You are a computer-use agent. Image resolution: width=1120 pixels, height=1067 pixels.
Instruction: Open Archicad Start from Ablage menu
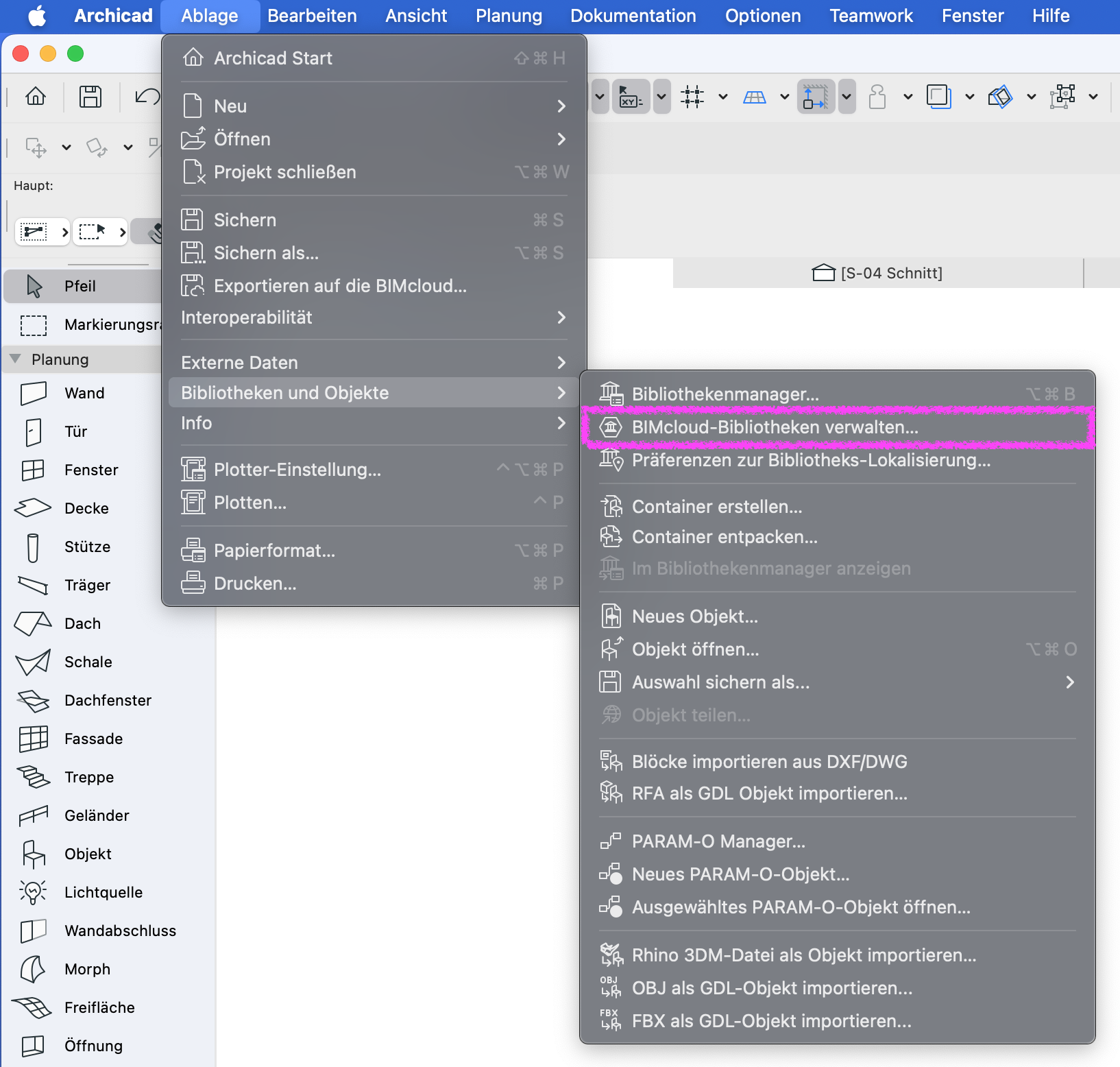(x=374, y=58)
